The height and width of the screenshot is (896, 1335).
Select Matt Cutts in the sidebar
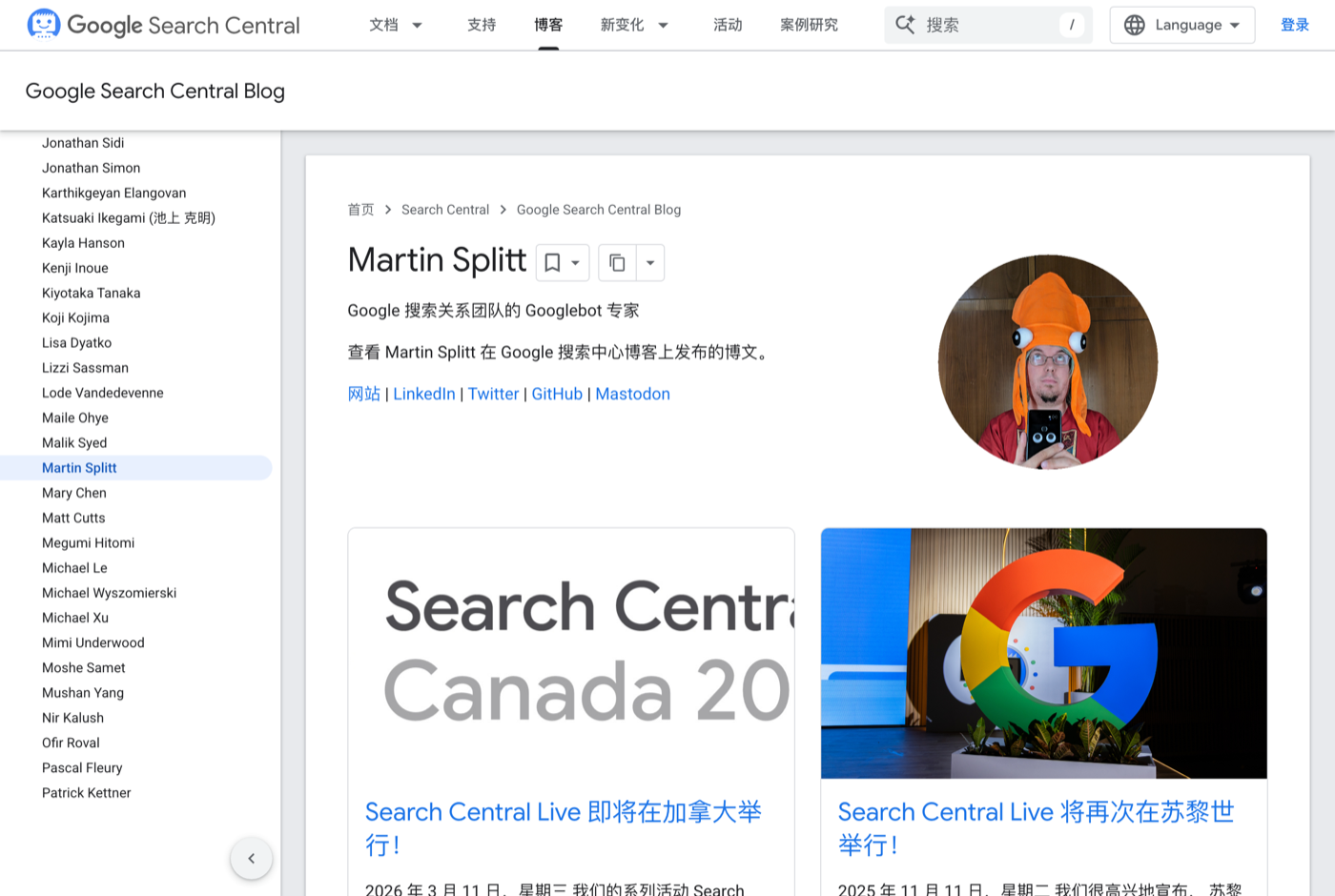pos(74,518)
